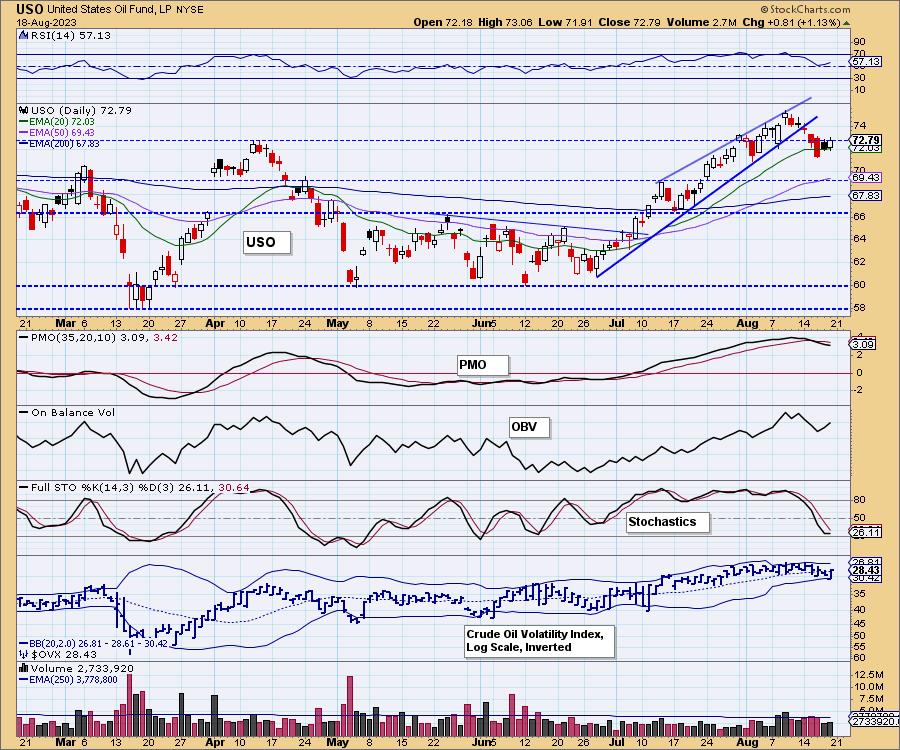Viewport: 900px width, 750px height.
Task: Click the 69.43 EMA tag on right axis
Action: pos(865,177)
